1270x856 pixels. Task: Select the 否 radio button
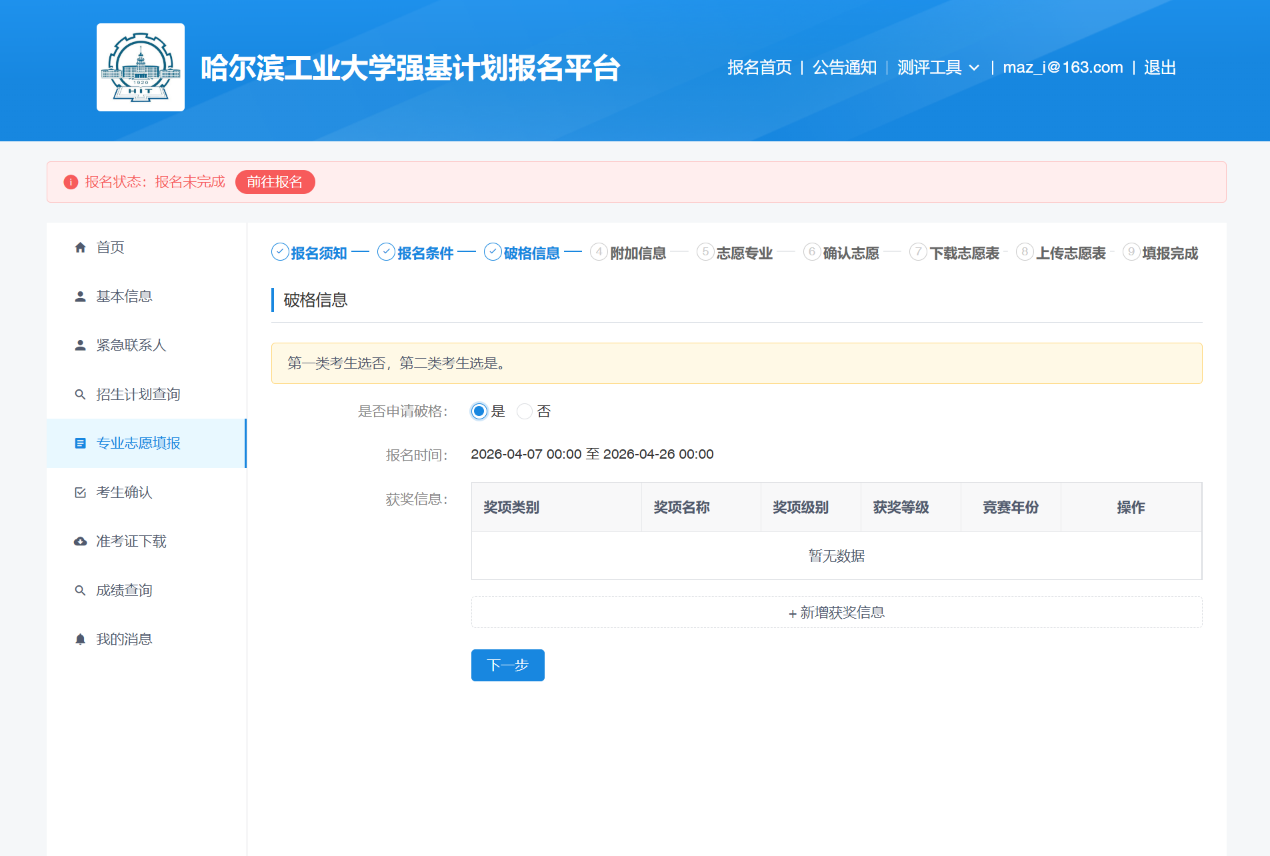(x=525, y=411)
